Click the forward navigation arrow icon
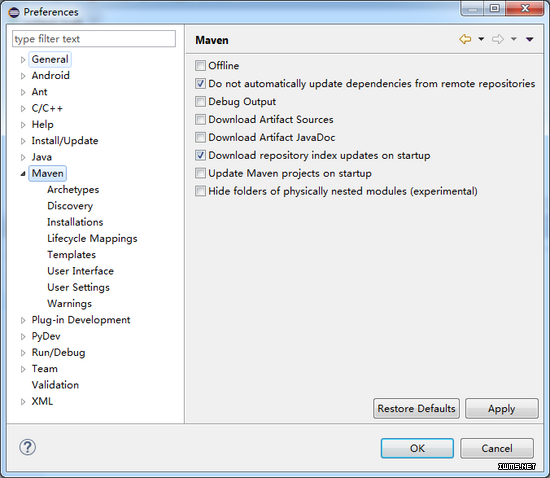Viewport: 550px width, 478px height. pyautogui.click(x=498, y=39)
